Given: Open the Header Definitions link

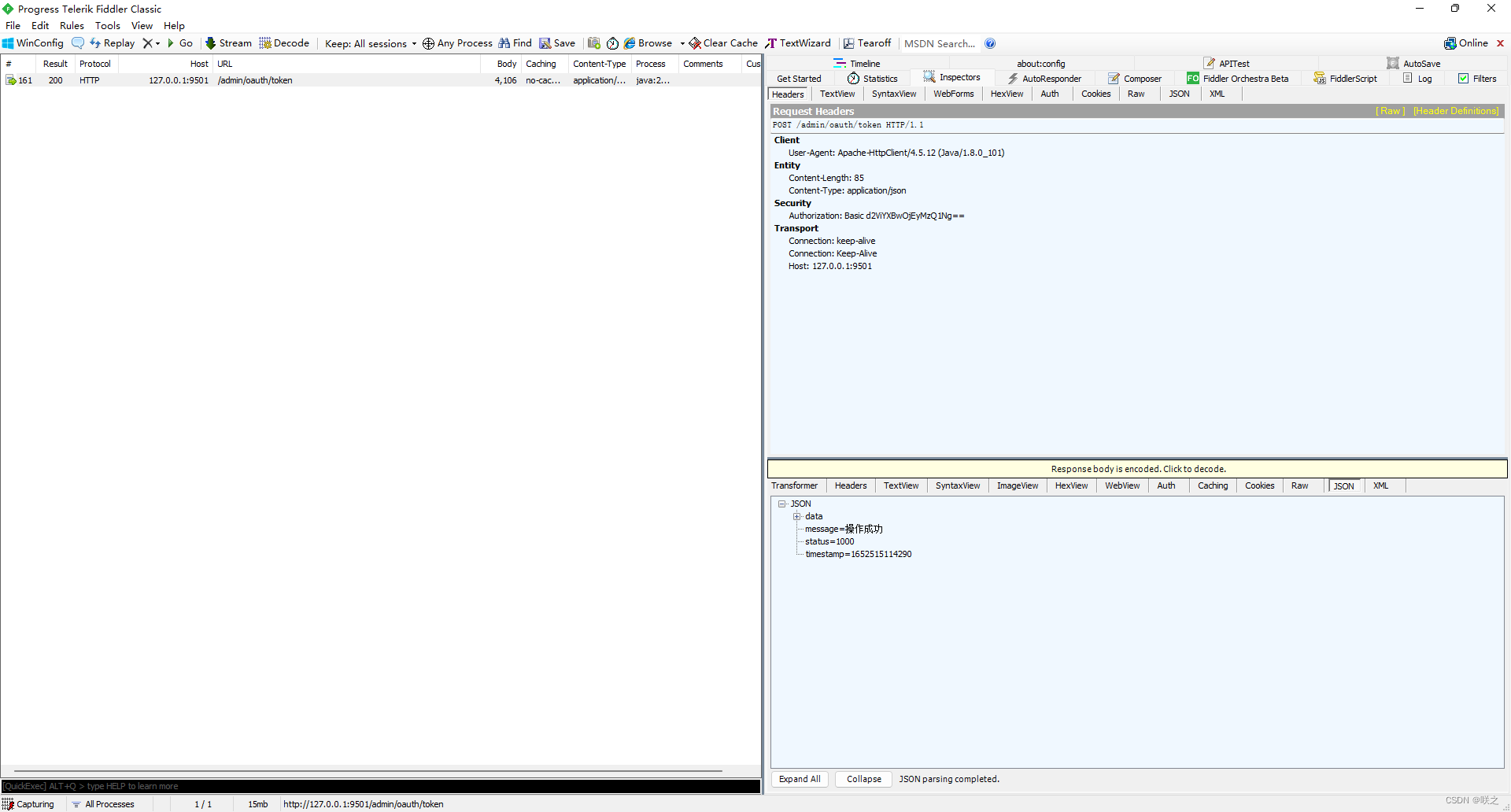Looking at the screenshot, I should pyautogui.click(x=1455, y=111).
